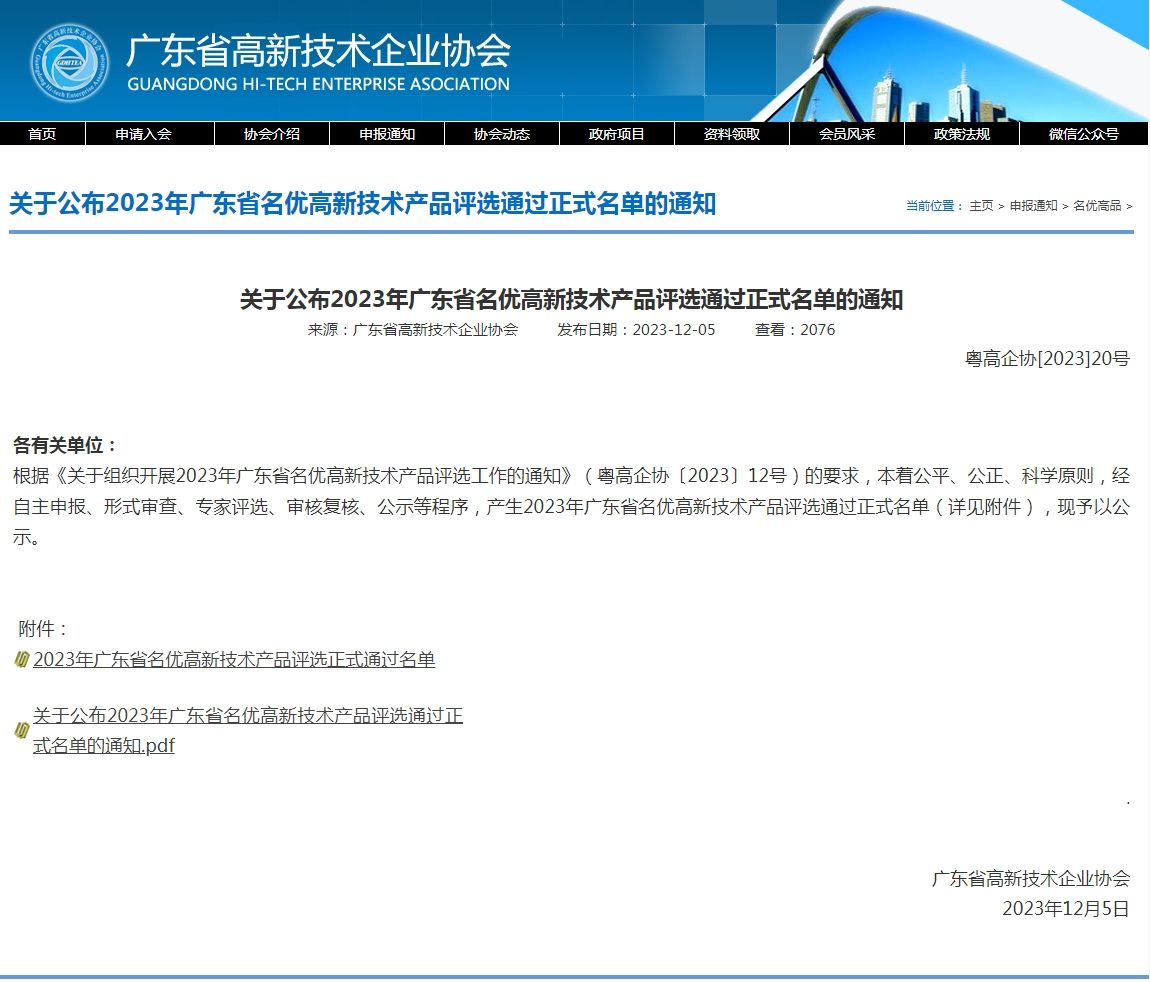Click the 广东省高新技术企业协会 header title
This screenshot has height=982, width=1150.
click(318, 52)
